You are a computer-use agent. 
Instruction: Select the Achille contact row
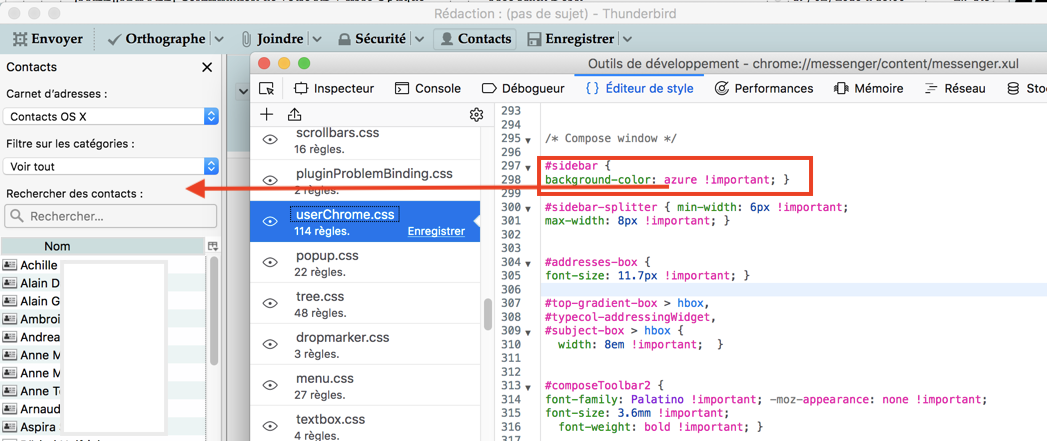(103, 265)
